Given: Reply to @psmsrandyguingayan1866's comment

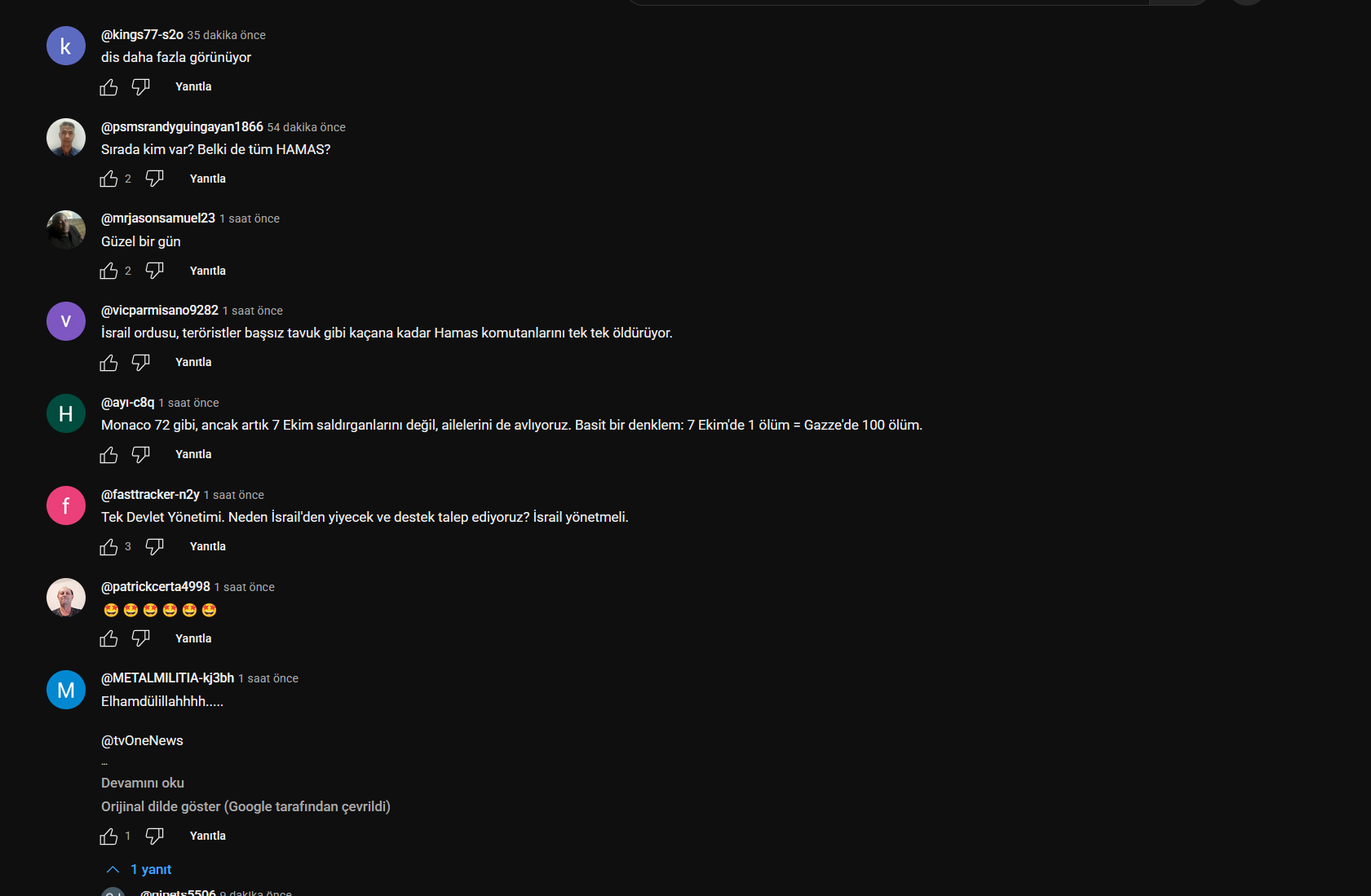Looking at the screenshot, I should (208, 179).
